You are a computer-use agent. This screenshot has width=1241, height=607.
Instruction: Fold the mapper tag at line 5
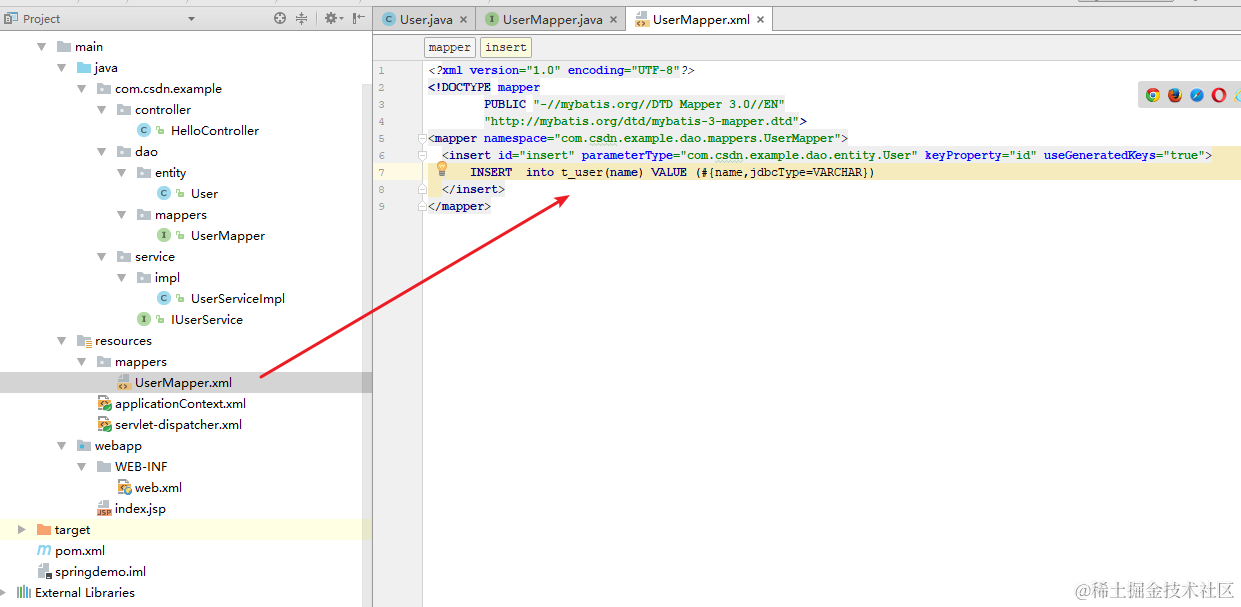click(x=422, y=138)
